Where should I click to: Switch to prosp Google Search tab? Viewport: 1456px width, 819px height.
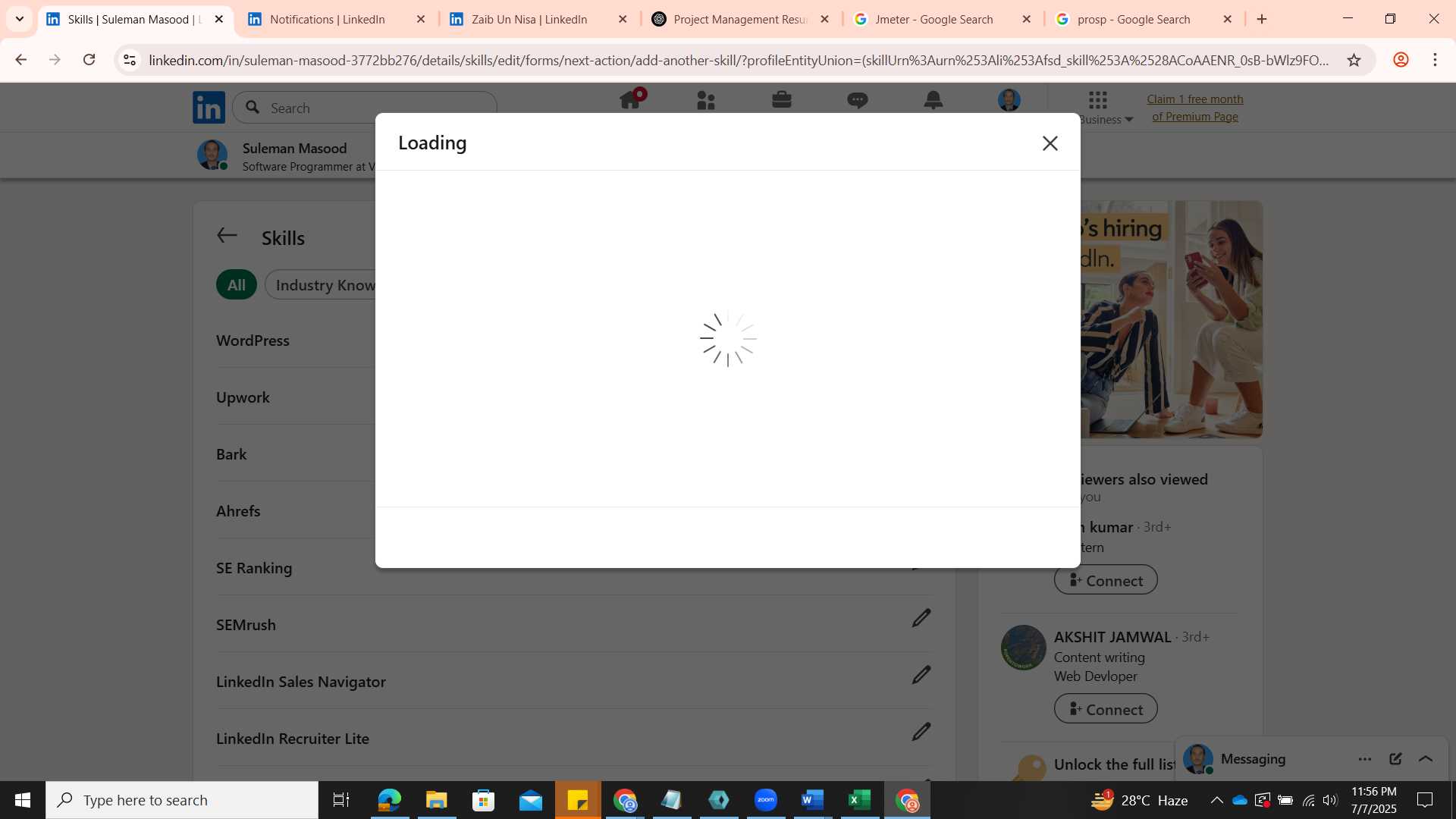point(1144,19)
